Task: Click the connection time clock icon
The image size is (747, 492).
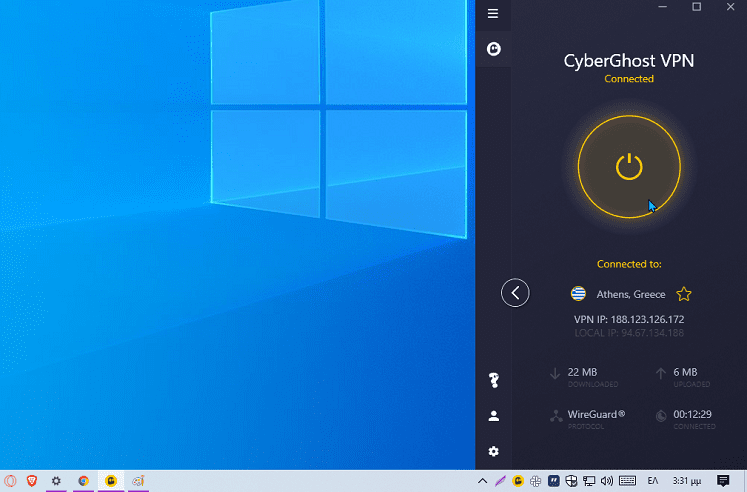Action: point(661,416)
